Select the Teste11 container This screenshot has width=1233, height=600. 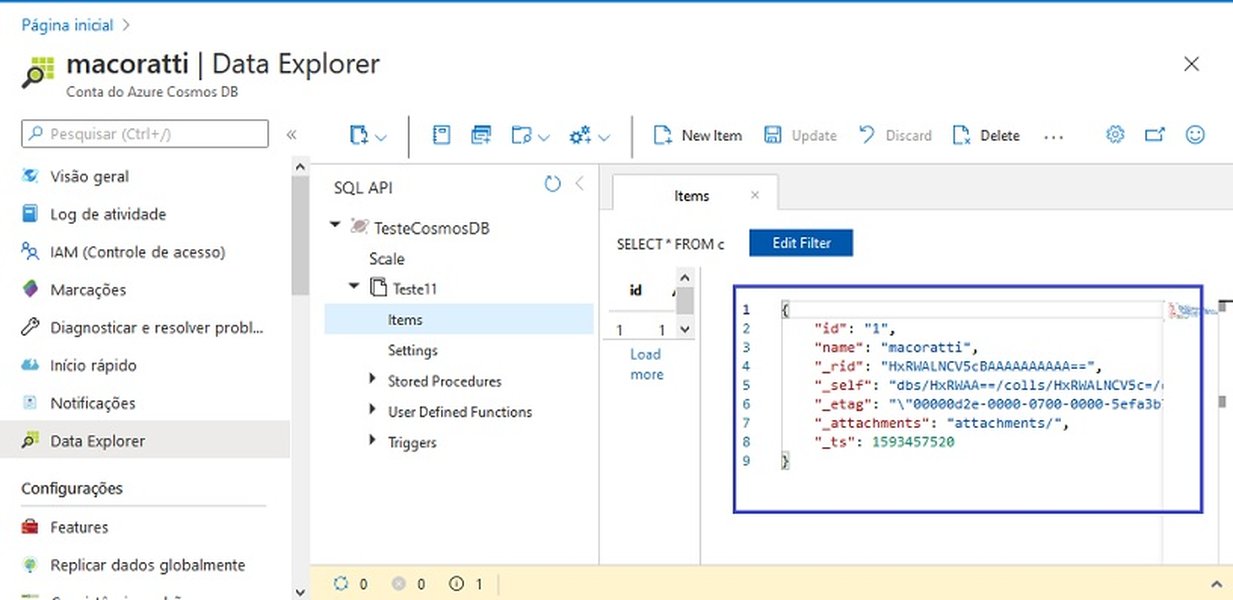[415, 289]
